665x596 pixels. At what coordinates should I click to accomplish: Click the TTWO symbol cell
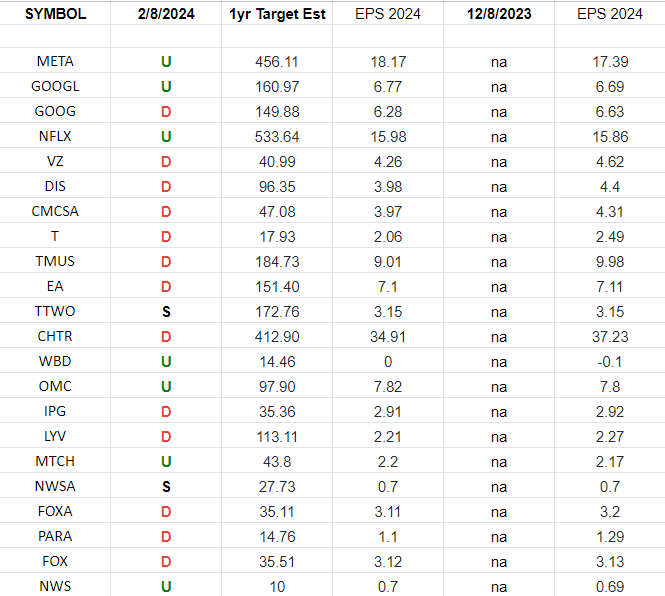click(x=55, y=311)
